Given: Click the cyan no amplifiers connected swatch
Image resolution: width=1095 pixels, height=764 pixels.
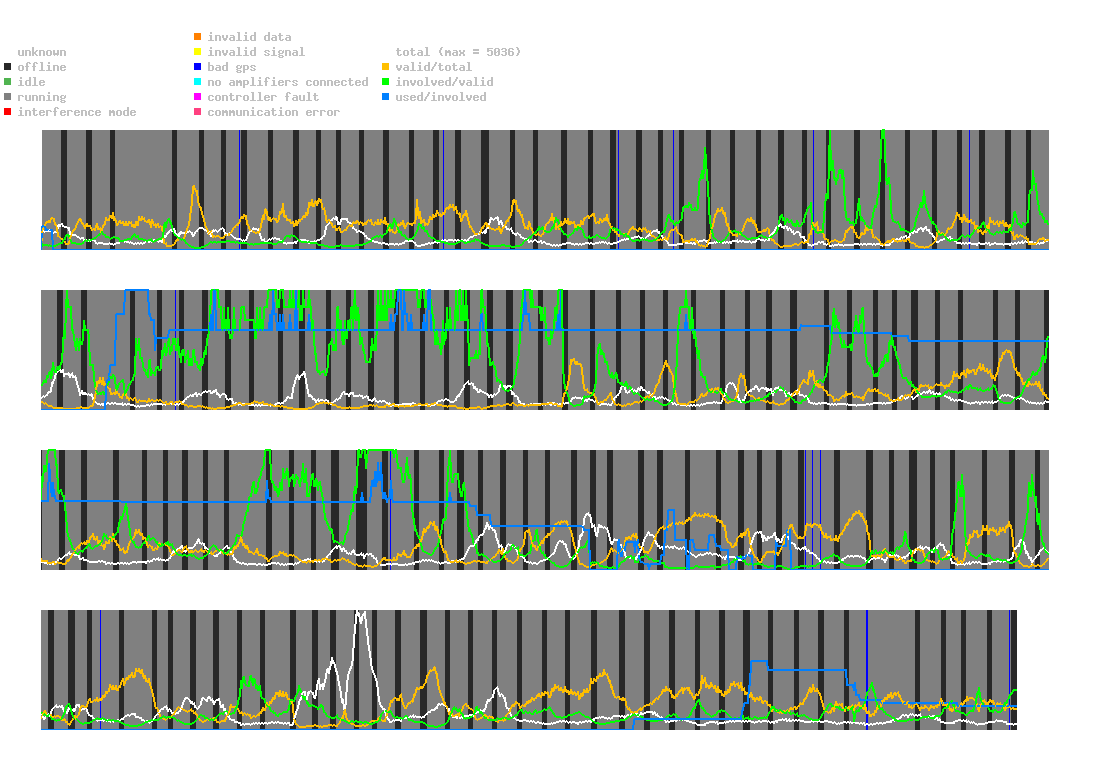Looking at the screenshot, I should 198,82.
